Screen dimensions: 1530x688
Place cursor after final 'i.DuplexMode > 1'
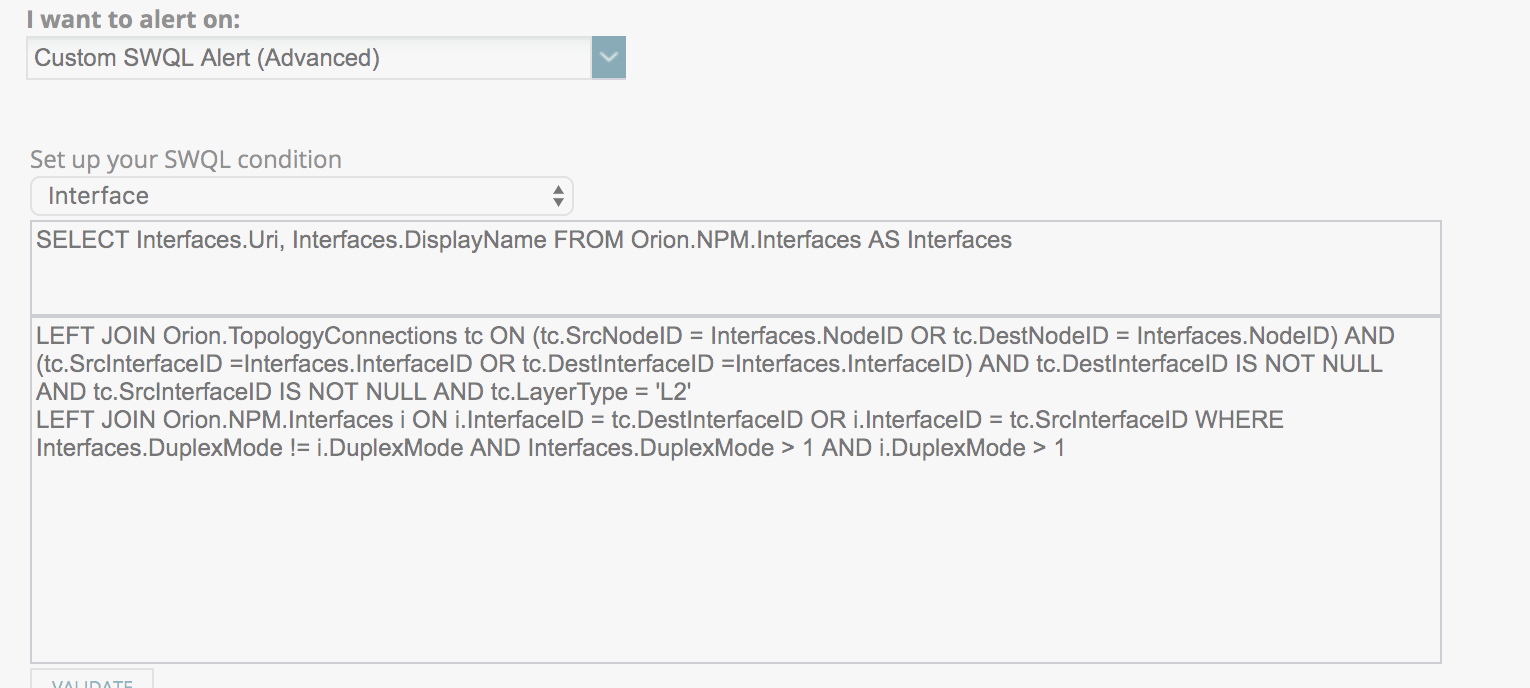pos(1067,449)
